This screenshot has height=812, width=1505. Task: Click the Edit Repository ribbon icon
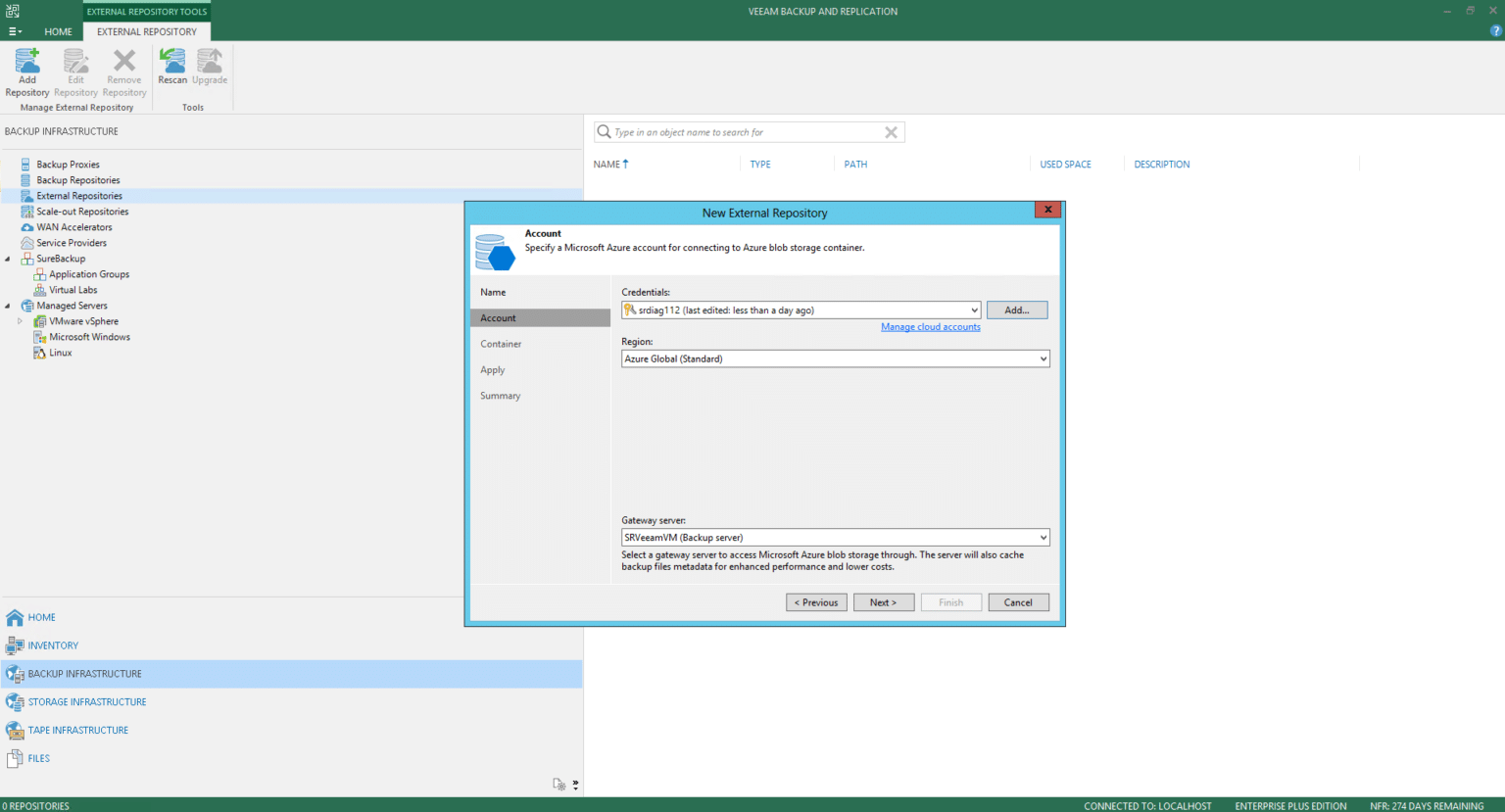[x=75, y=72]
